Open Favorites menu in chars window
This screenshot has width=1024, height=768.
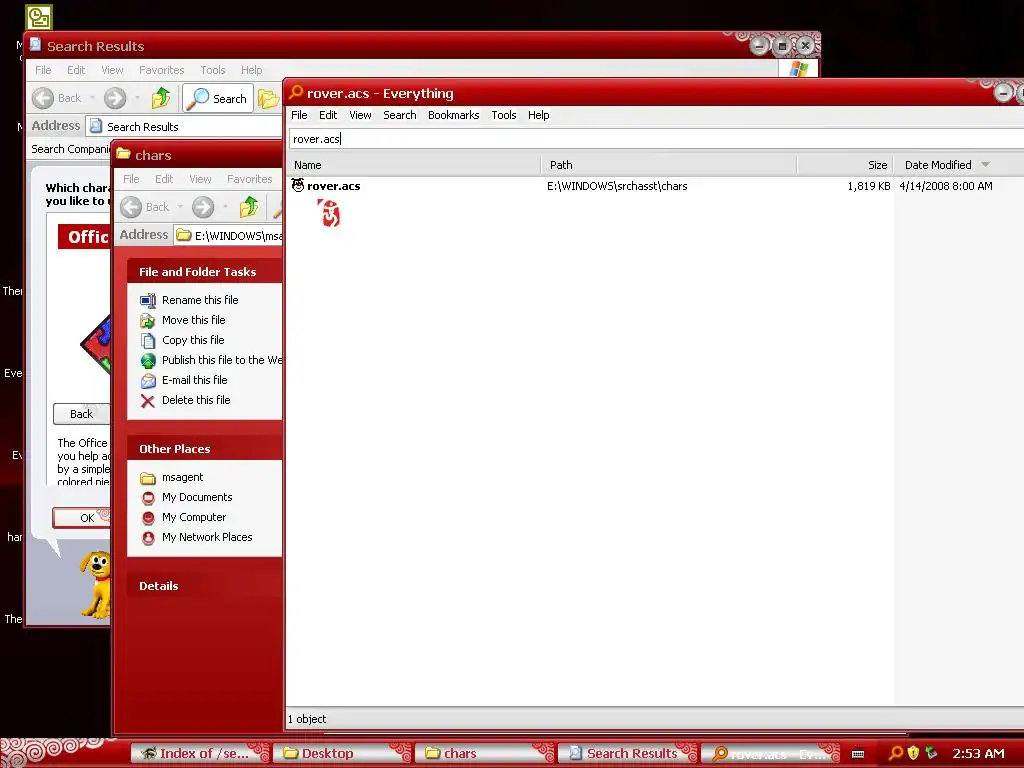(x=249, y=179)
